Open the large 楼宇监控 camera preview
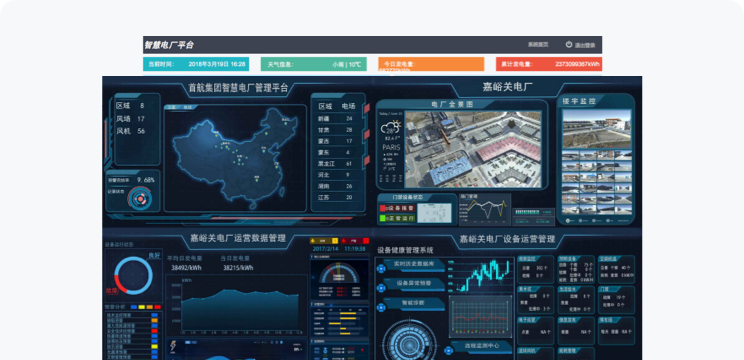The height and width of the screenshot is (360, 744). (596, 129)
